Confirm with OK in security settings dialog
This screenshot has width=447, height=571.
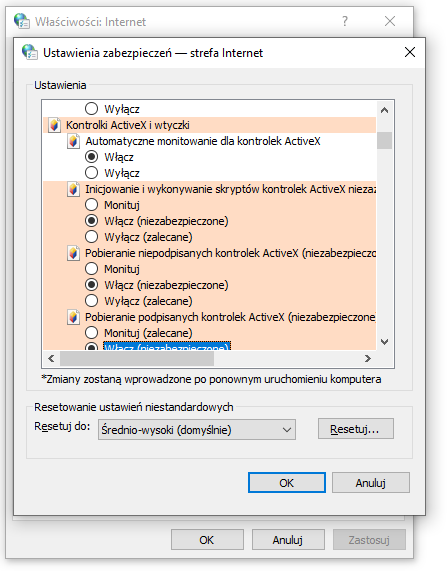click(x=287, y=483)
